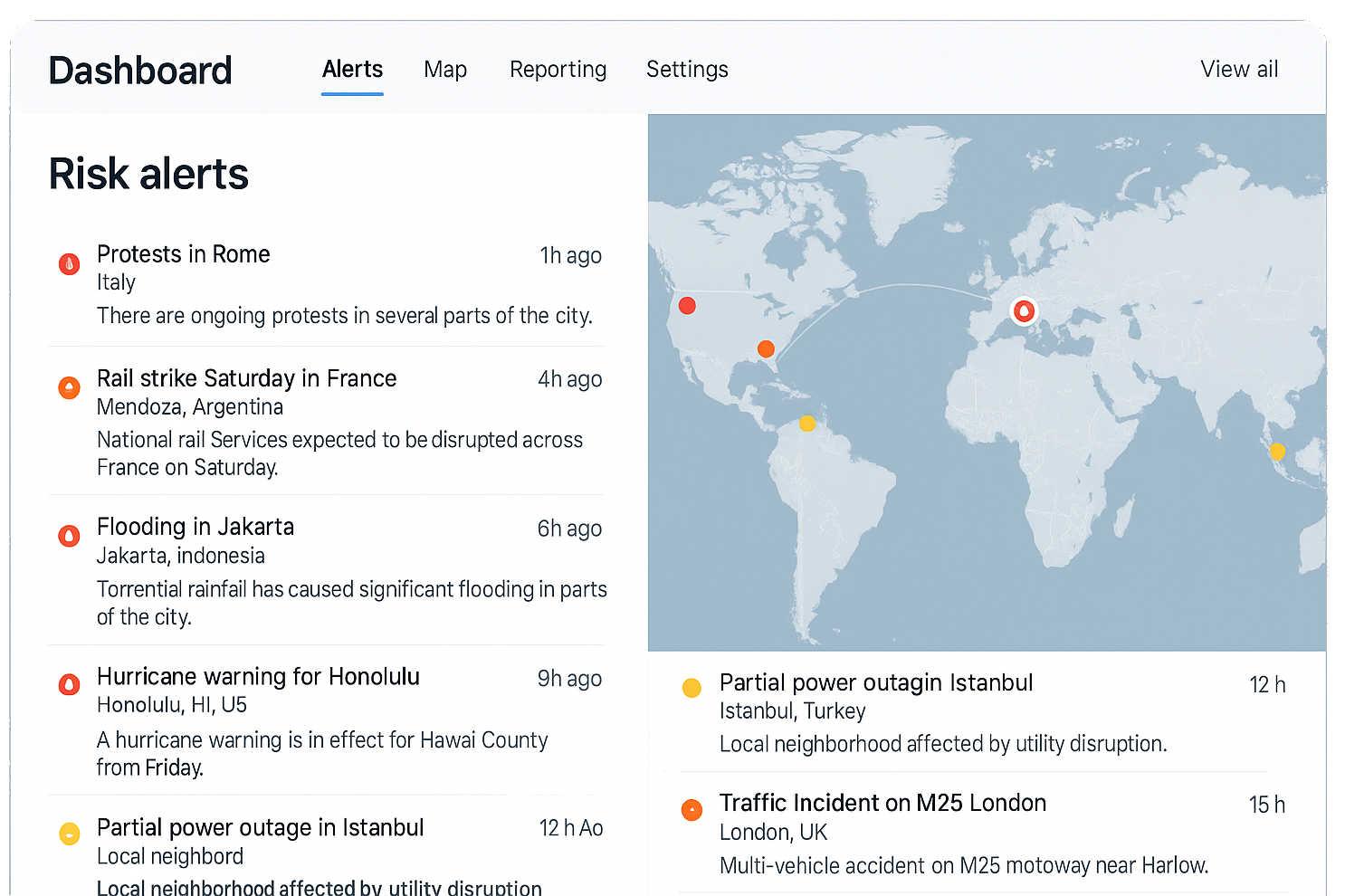Click the yellow marker over northern South America
Screen dimensions: 1345x896
point(806,423)
